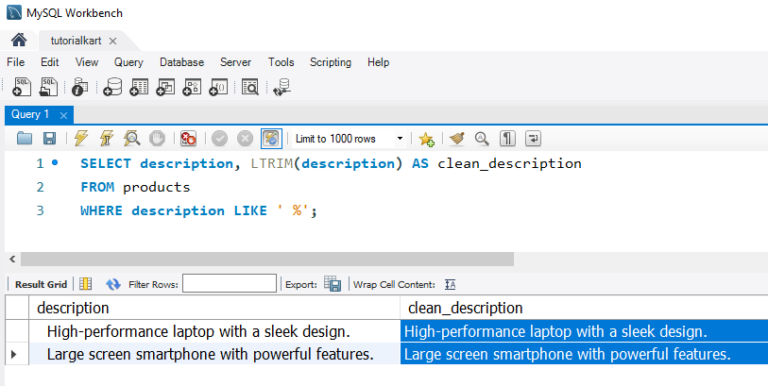
Task: Open the Scripting menu
Action: pos(331,62)
